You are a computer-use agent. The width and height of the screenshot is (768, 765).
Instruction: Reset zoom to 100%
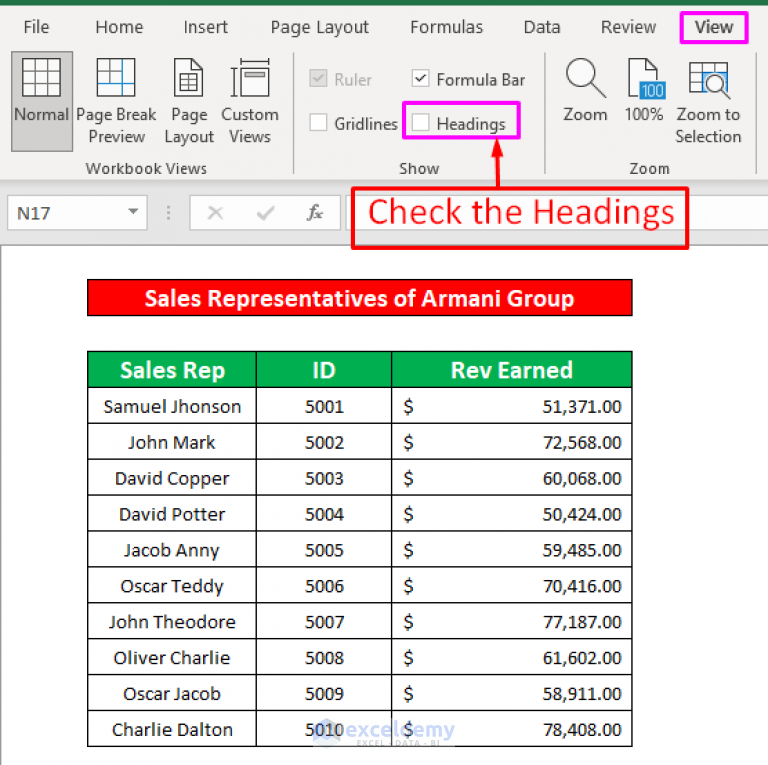(x=644, y=91)
